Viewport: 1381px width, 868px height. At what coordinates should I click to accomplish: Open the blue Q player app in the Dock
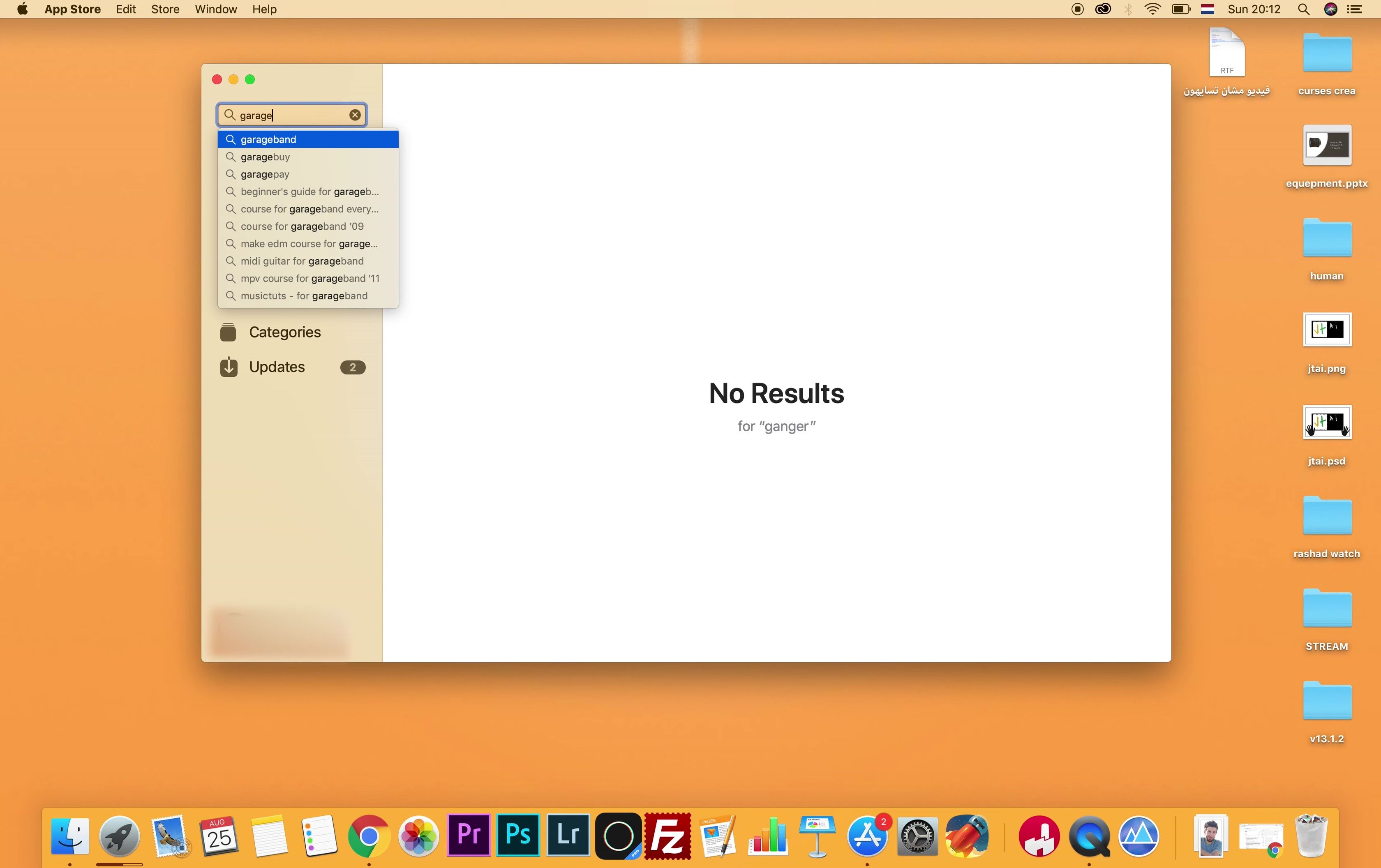(1089, 836)
